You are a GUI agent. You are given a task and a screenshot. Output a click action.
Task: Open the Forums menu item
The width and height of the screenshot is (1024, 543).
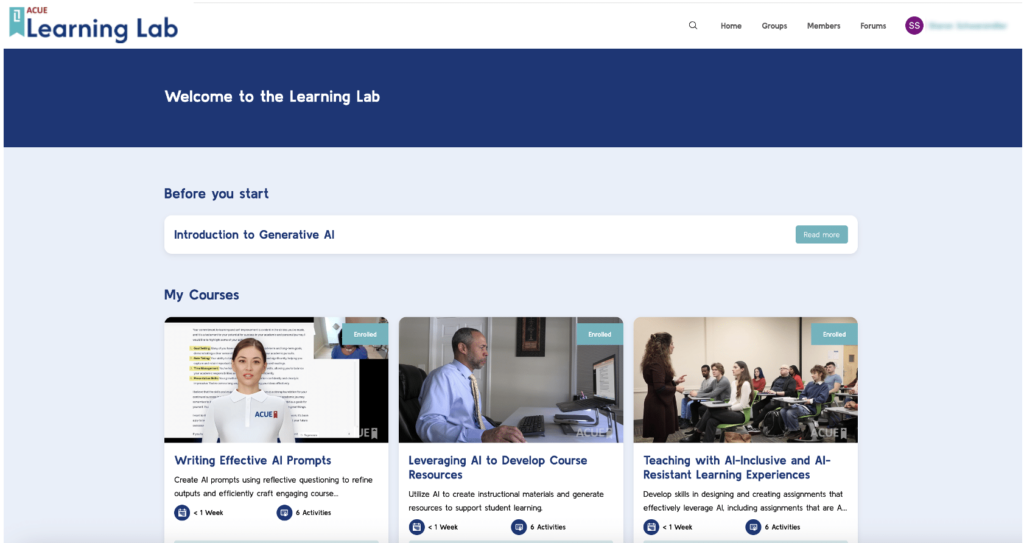click(873, 26)
